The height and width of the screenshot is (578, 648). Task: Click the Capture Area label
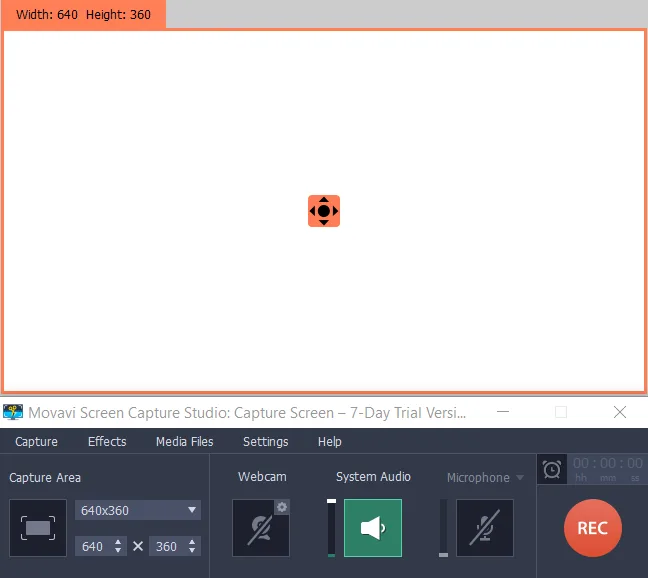click(45, 478)
